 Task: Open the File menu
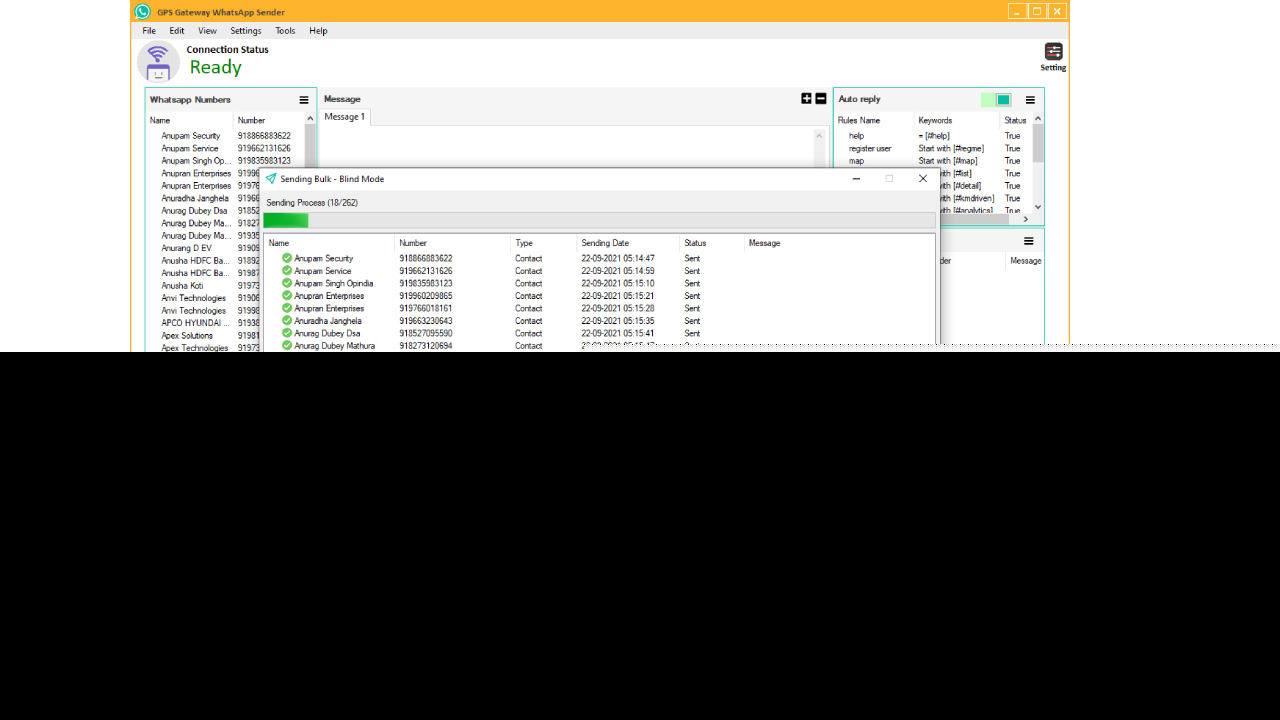point(149,31)
